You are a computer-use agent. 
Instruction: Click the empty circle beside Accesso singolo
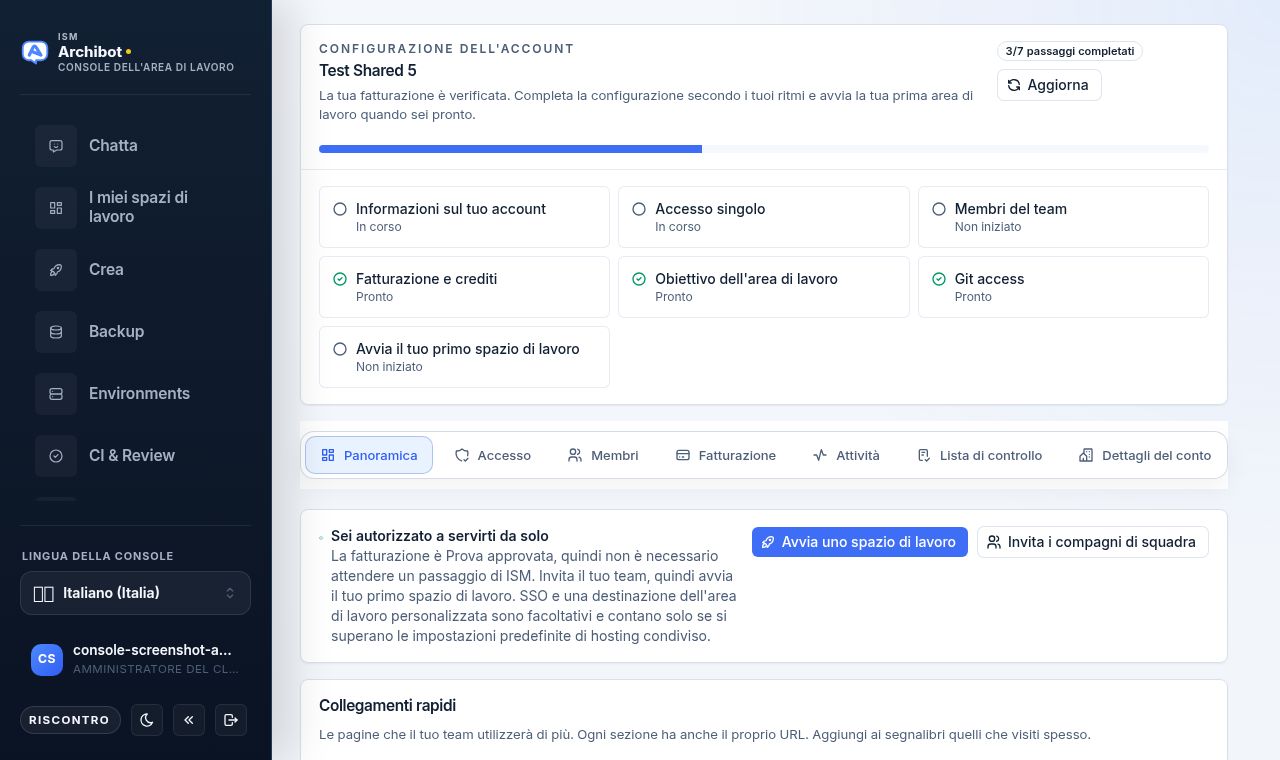pos(639,209)
